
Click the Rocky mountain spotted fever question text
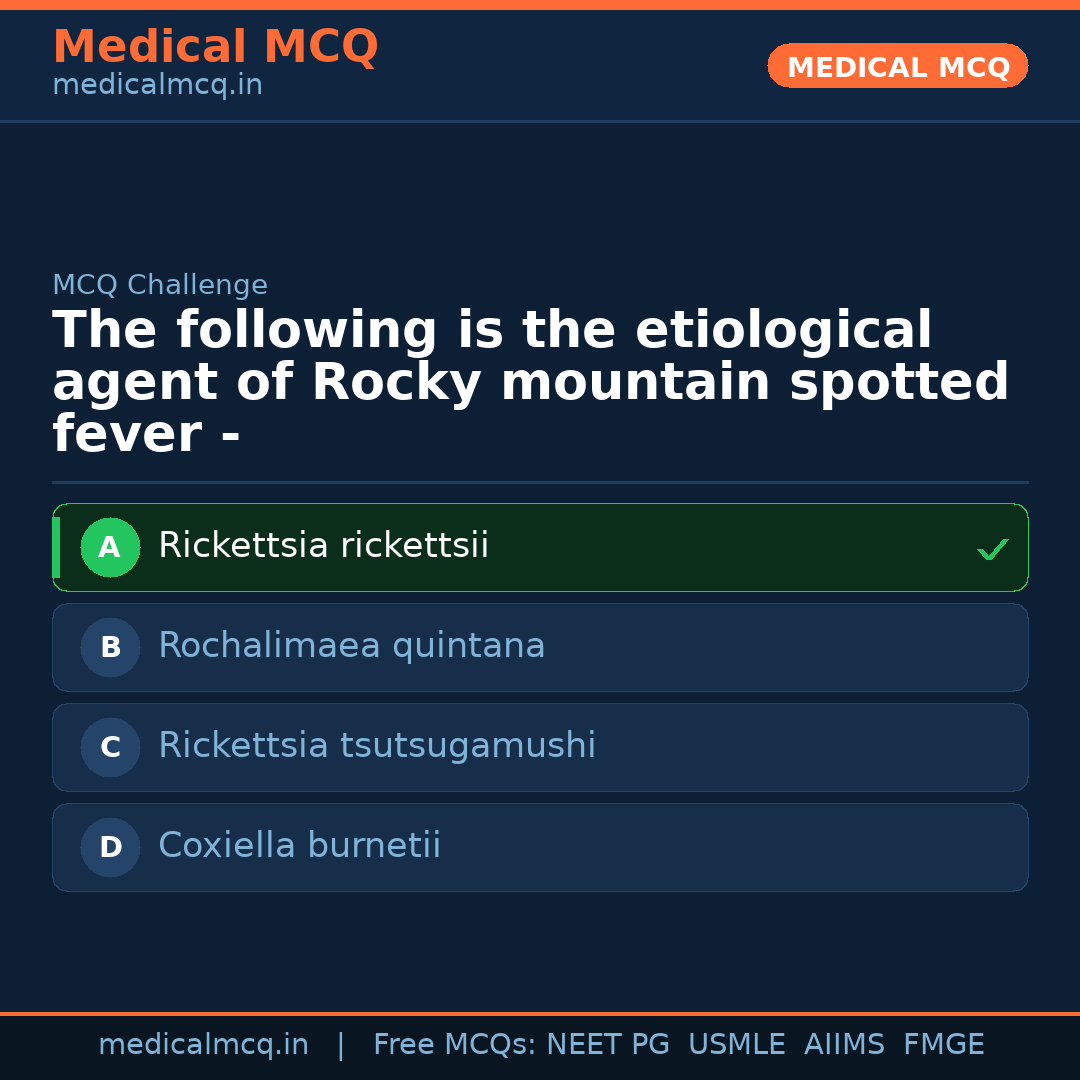coord(530,383)
